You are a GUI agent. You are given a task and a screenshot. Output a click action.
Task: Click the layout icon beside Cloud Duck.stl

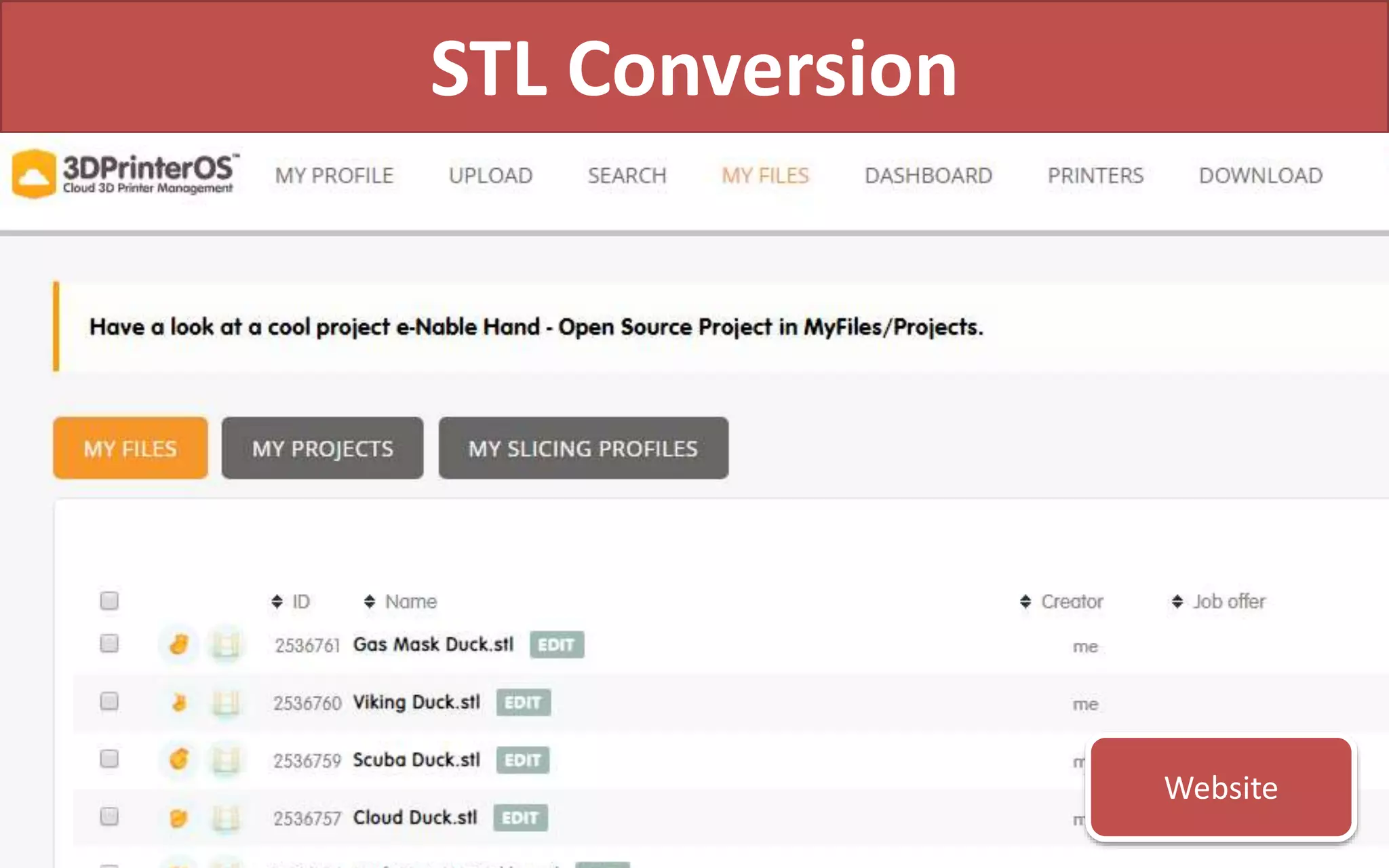click(x=226, y=818)
